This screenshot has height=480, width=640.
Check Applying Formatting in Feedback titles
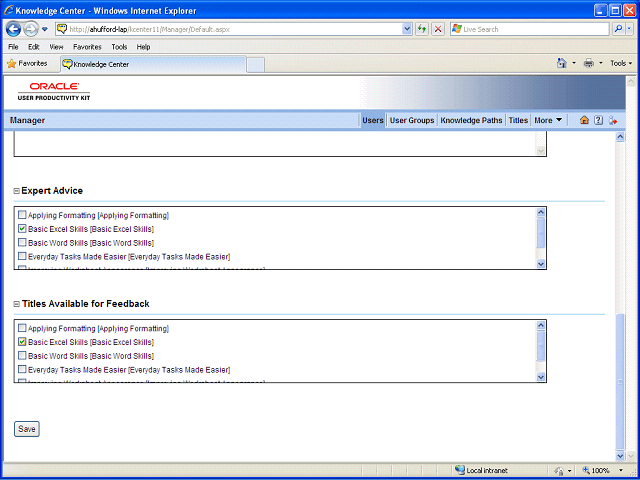[x=22, y=328]
